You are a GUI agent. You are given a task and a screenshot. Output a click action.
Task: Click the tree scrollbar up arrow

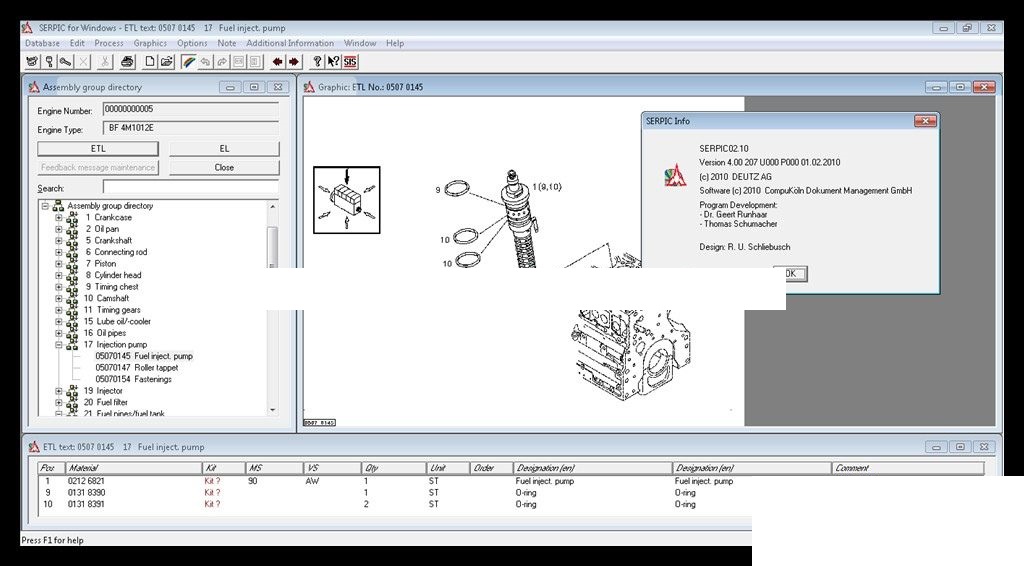coord(272,206)
